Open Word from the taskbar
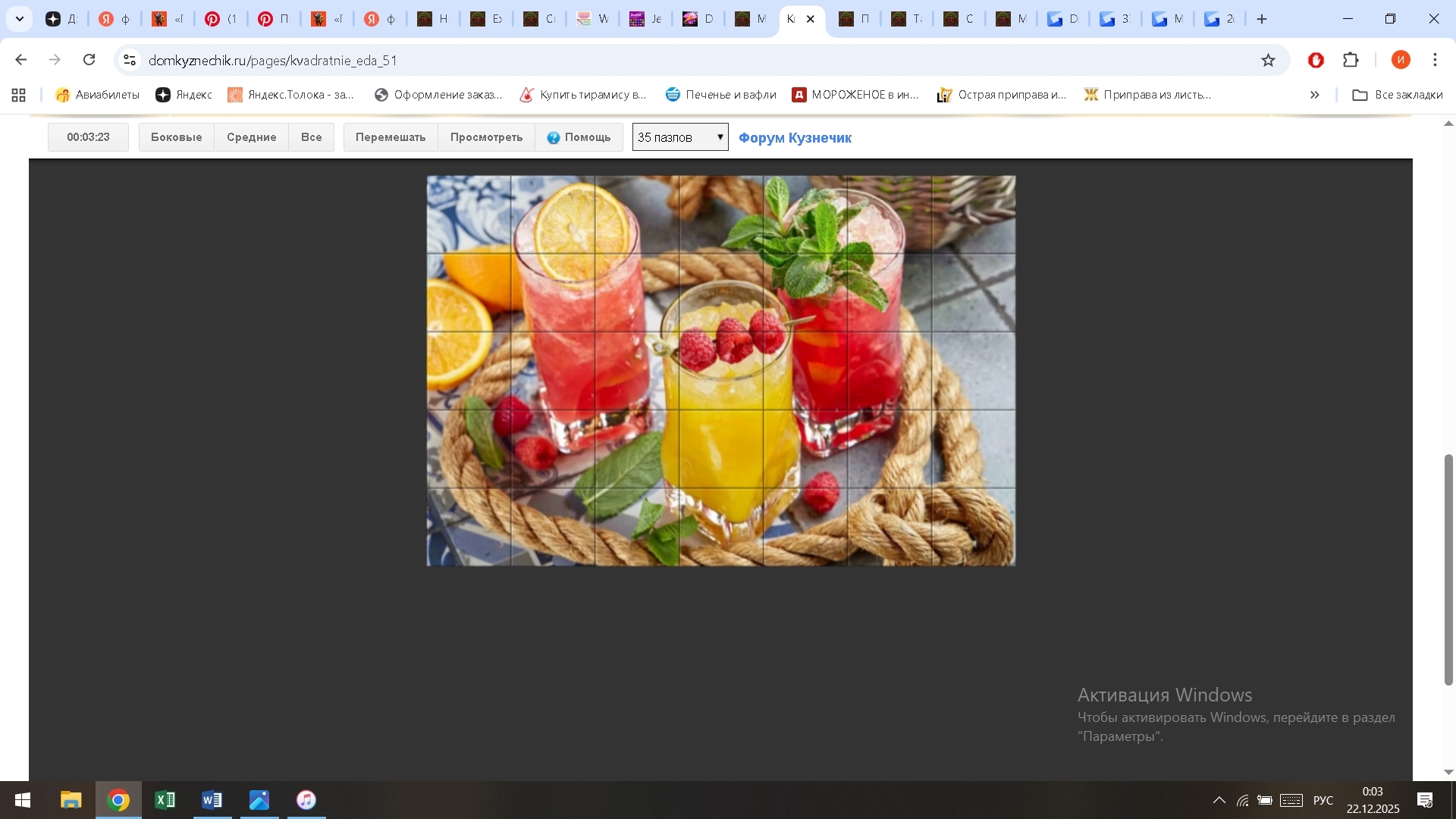Viewport: 1456px width, 819px height. (x=212, y=800)
